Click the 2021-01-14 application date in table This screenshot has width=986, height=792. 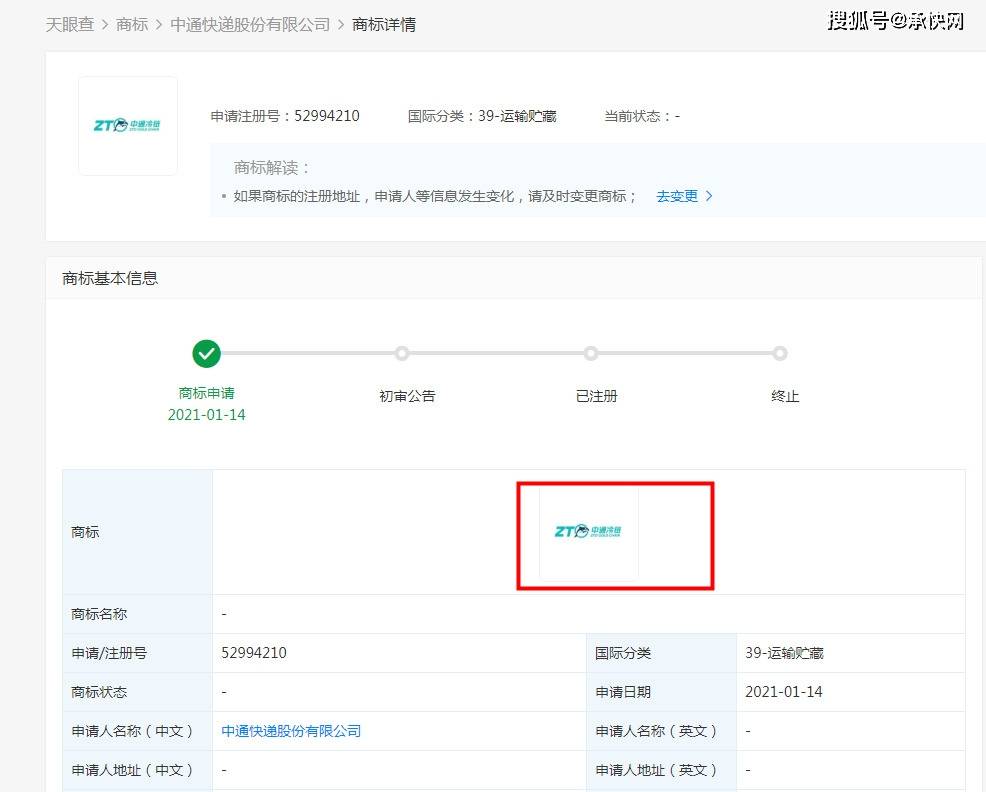tap(784, 692)
